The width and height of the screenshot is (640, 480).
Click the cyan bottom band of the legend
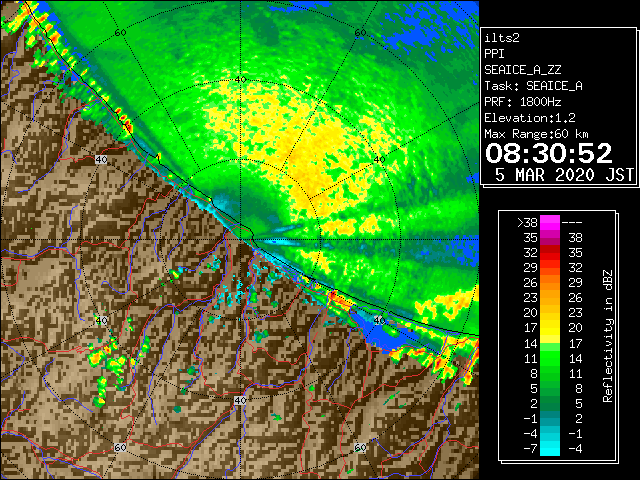[549, 448]
